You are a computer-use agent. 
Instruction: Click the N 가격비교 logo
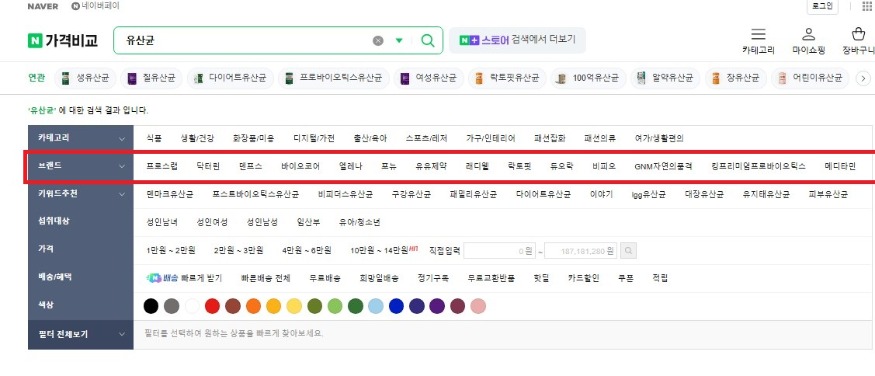pyautogui.click(x=62, y=41)
